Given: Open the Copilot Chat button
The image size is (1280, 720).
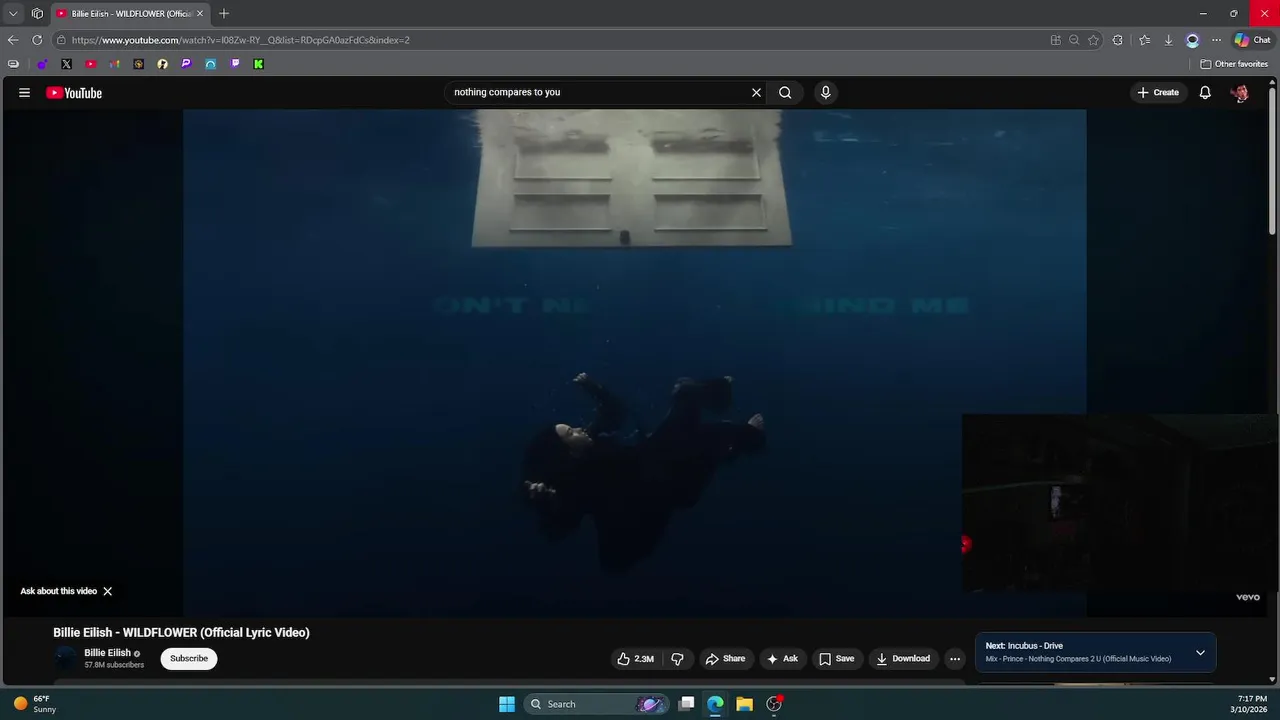Looking at the screenshot, I should coord(1252,40).
